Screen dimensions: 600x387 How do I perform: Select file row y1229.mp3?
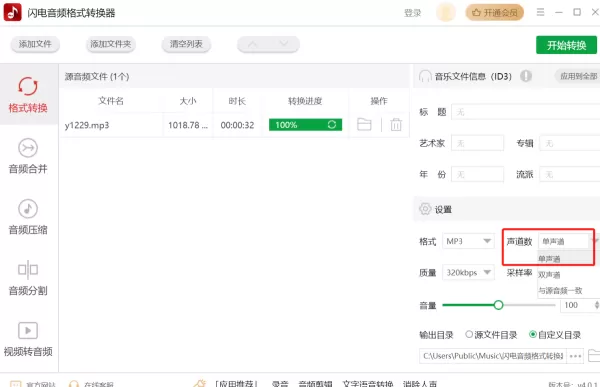234,125
